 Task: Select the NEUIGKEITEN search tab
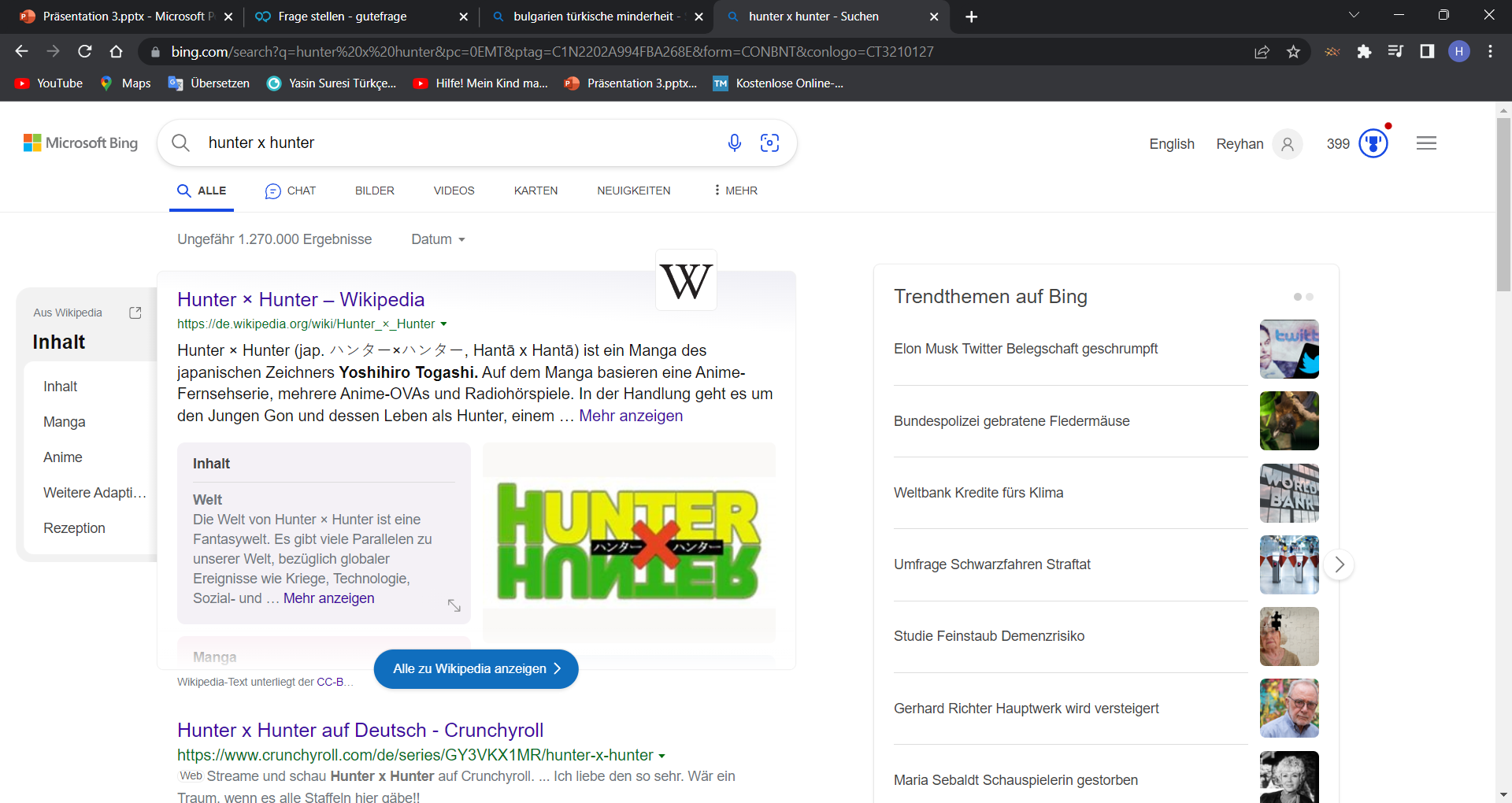[x=634, y=191]
